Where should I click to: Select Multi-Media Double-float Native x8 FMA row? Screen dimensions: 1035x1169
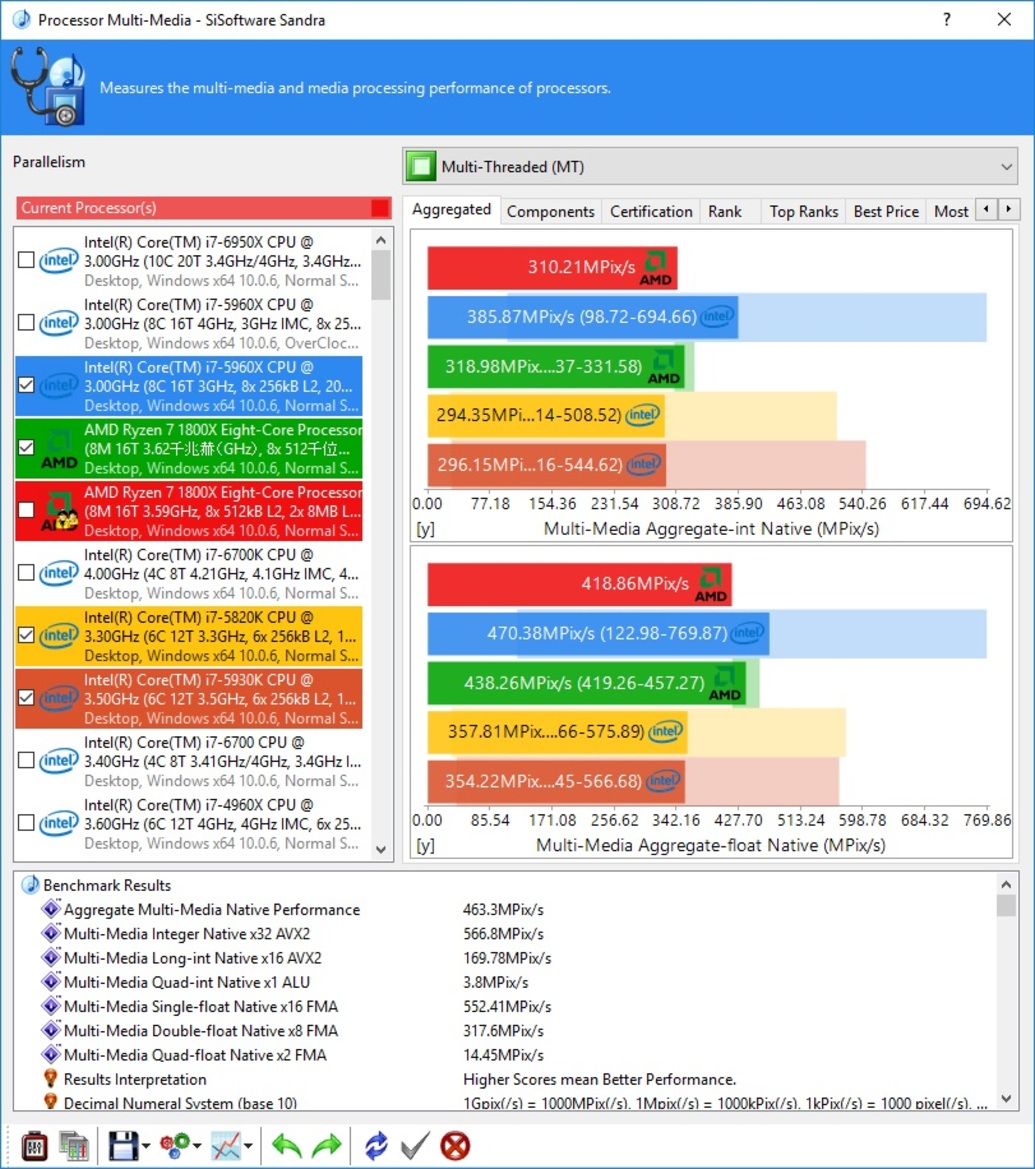coord(507,1030)
